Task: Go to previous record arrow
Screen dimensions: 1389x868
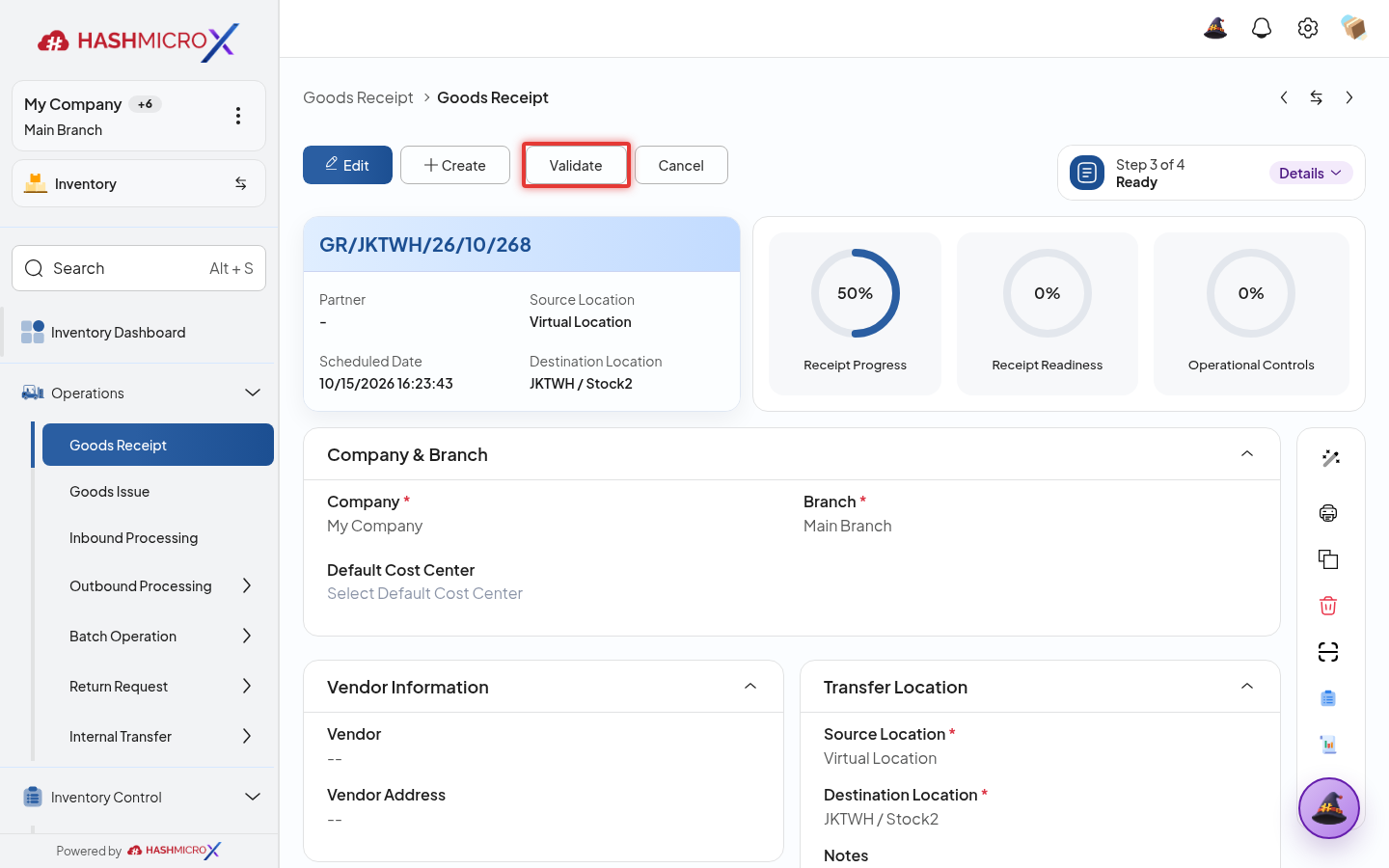Action: pyautogui.click(x=1284, y=97)
